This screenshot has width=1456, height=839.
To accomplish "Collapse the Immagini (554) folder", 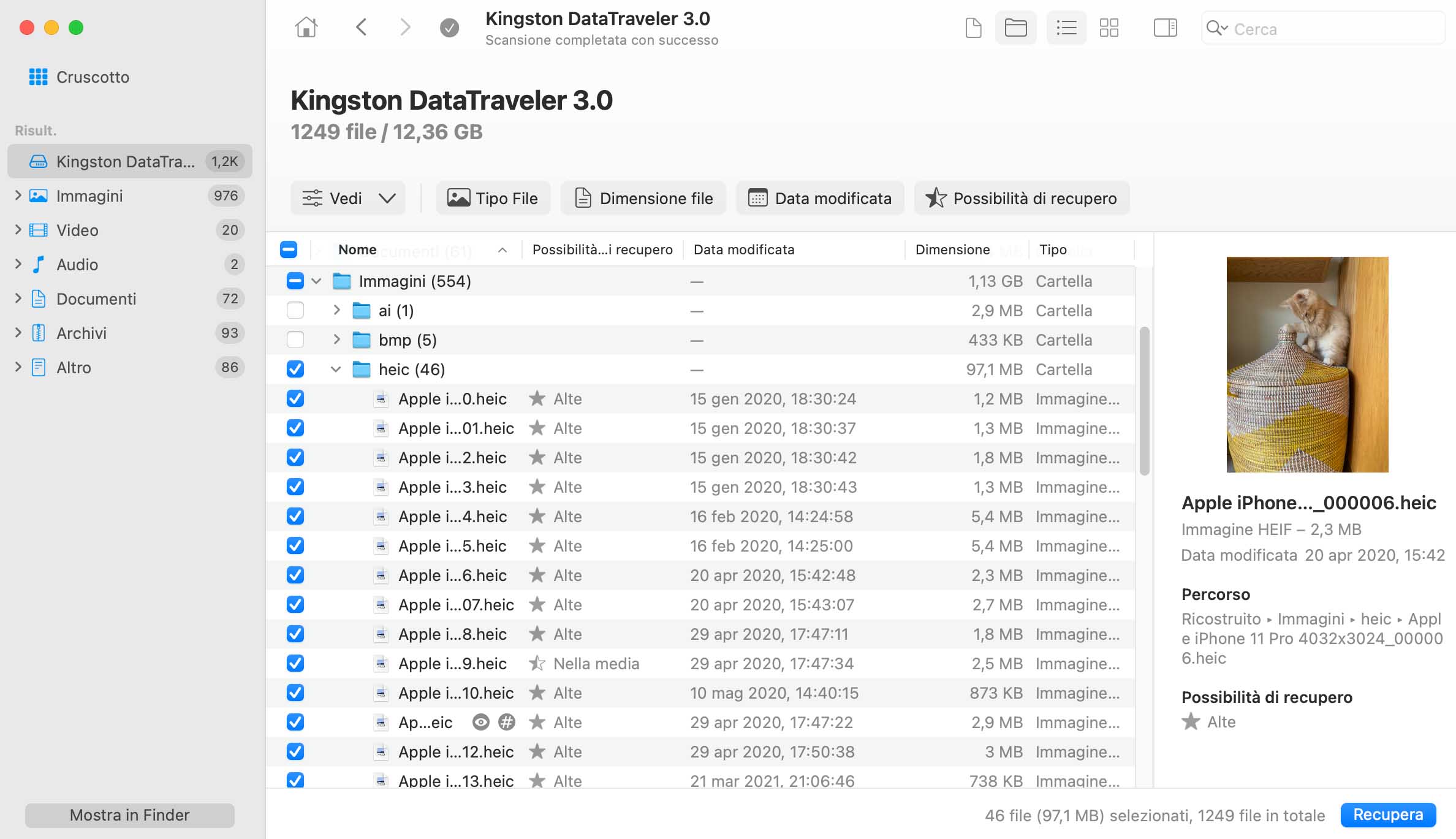I will pyautogui.click(x=316, y=281).
